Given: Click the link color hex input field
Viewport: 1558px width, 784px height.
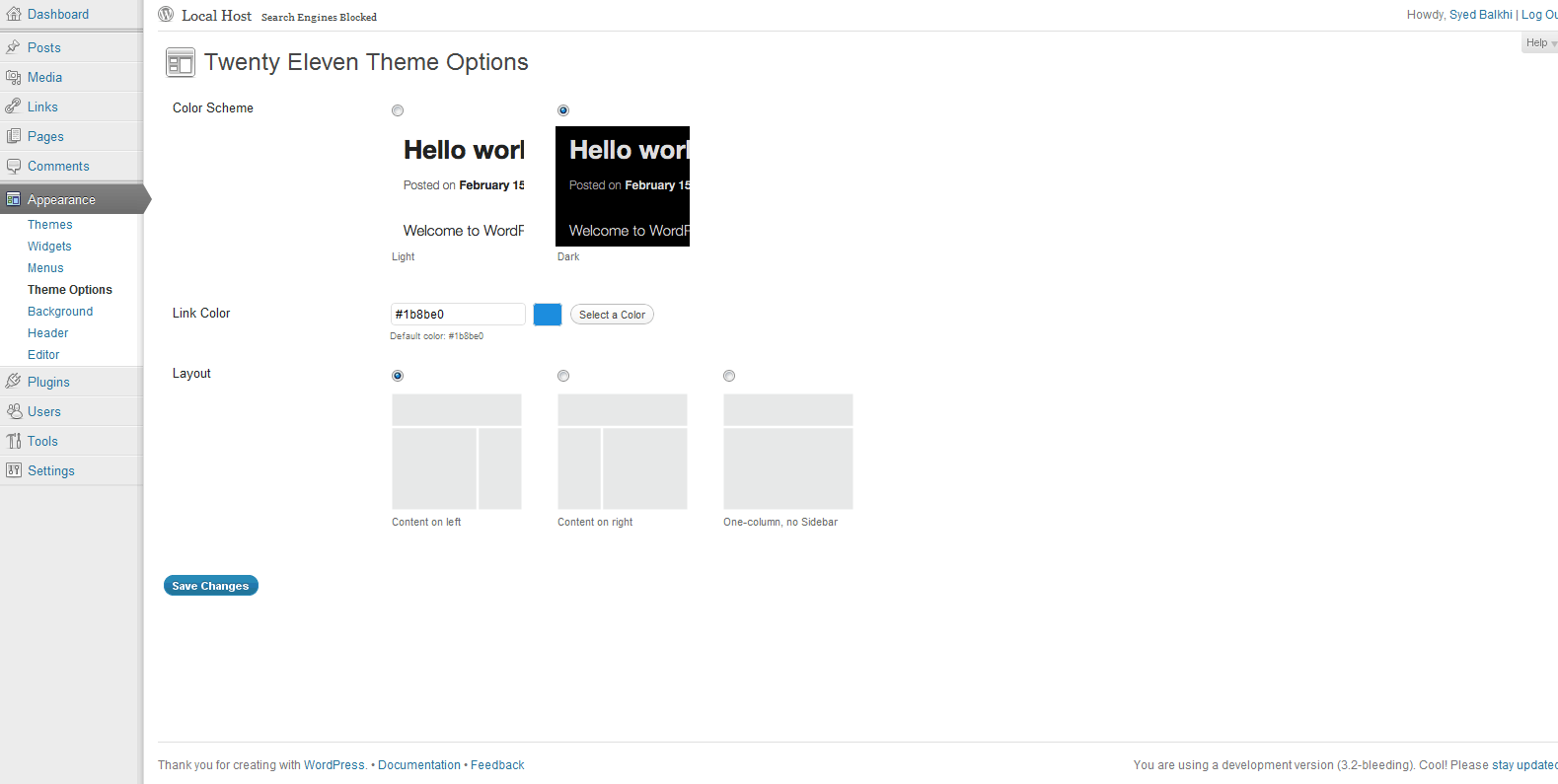Looking at the screenshot, I should (458, 315).
